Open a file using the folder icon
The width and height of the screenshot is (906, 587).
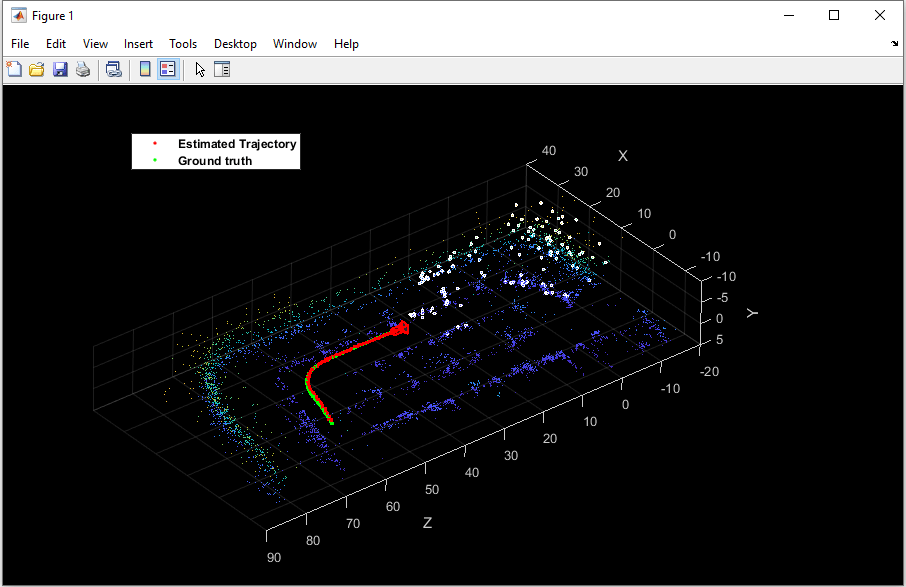tap(37, 69)
